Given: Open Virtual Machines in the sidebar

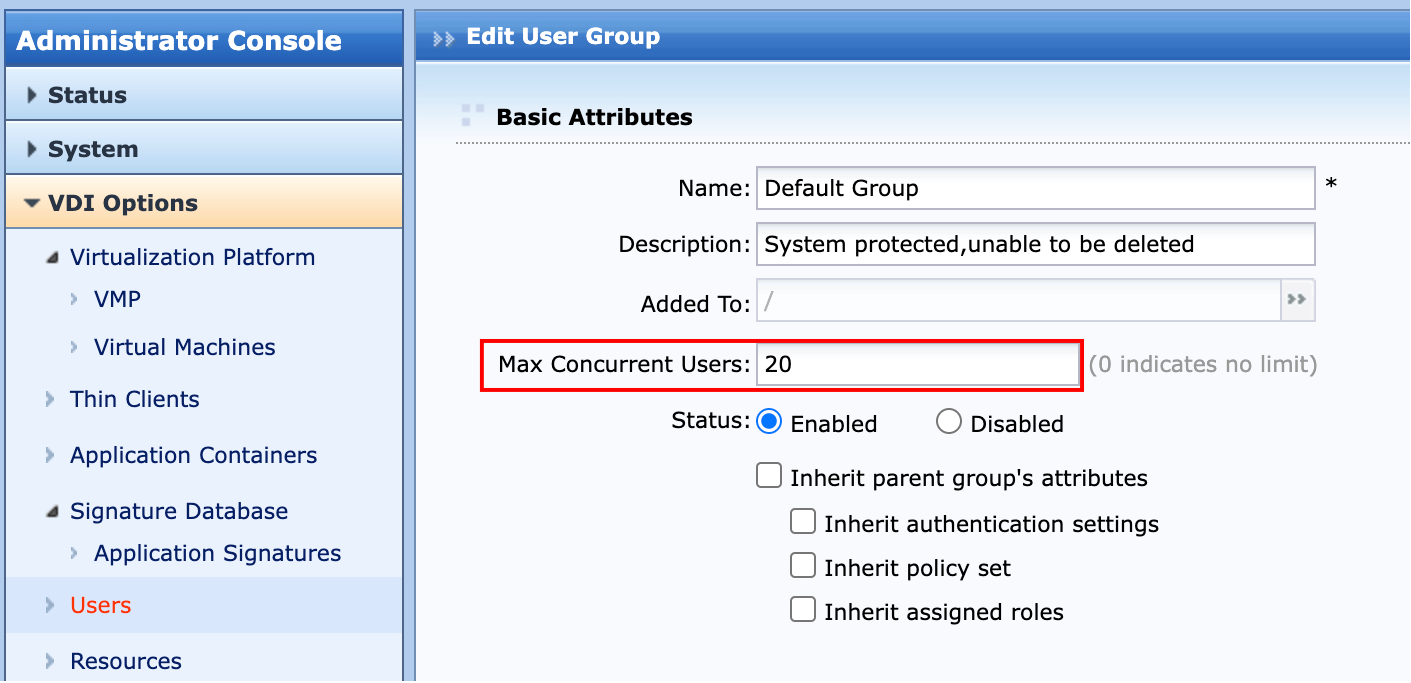Looking at the screenshot, I should point(184,347).
